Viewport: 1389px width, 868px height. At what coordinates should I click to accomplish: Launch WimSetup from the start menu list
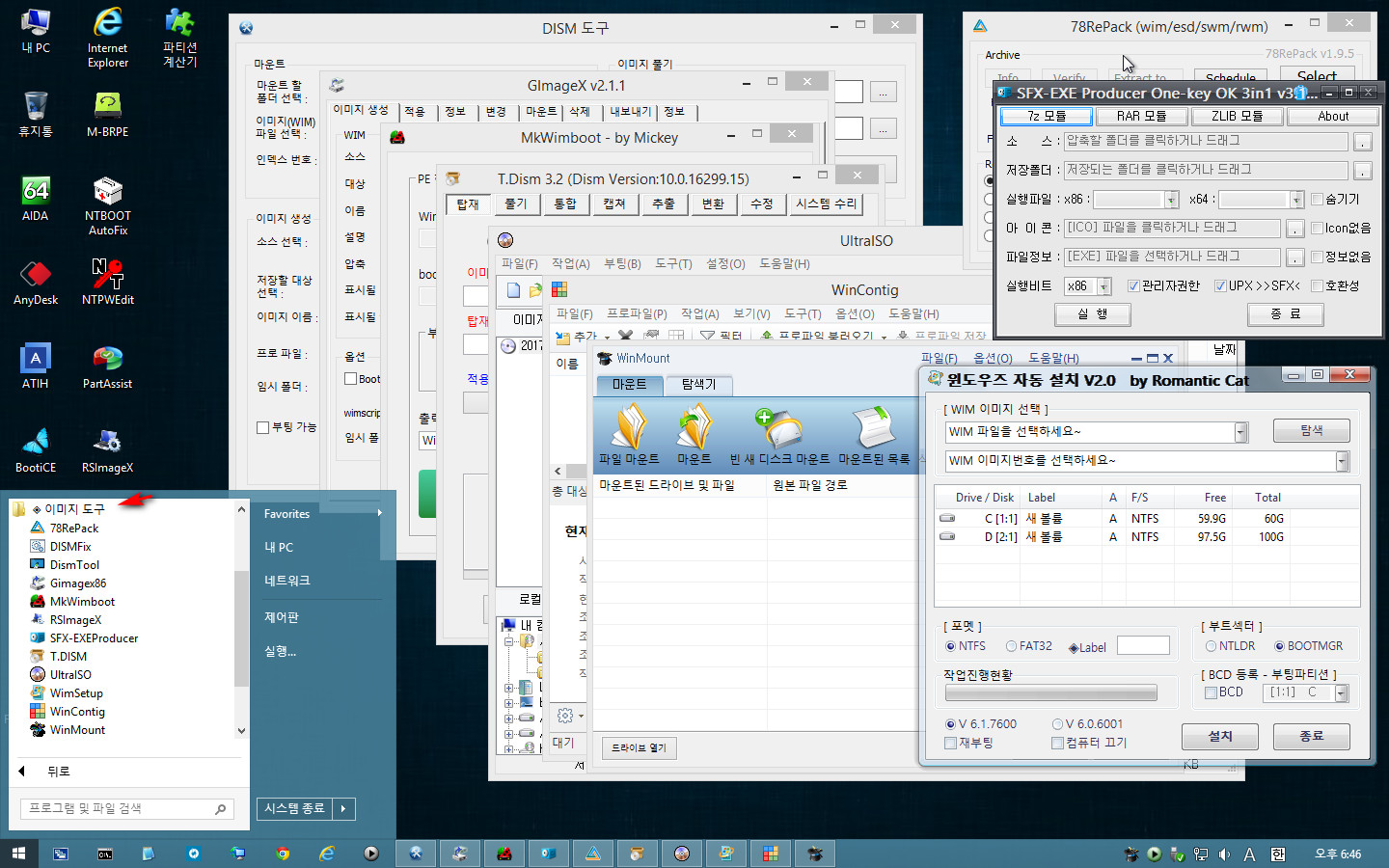pyautogui.click(x=76, y=692)
